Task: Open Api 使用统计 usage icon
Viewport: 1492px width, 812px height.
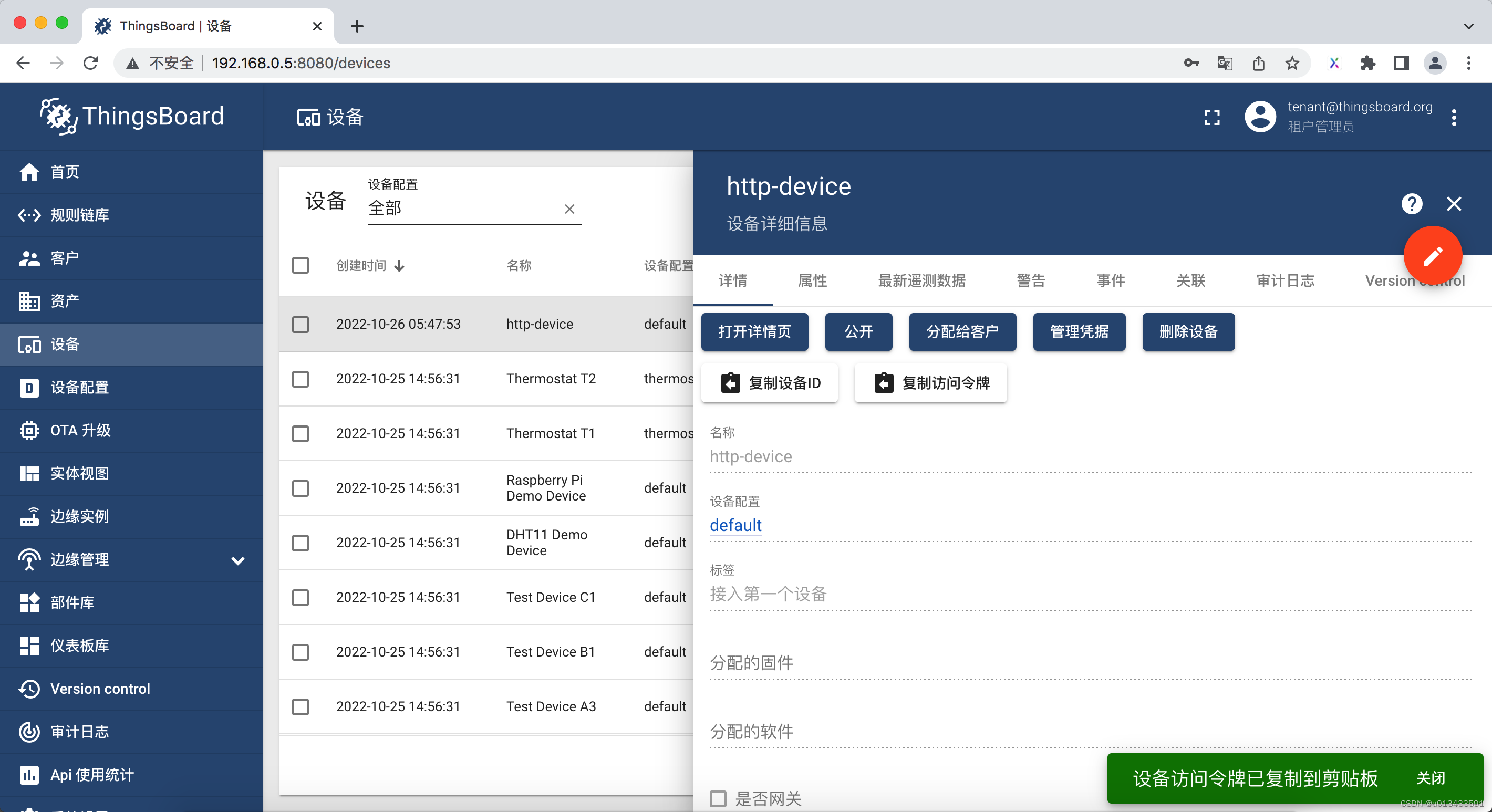Action: [x=29, y=775]
